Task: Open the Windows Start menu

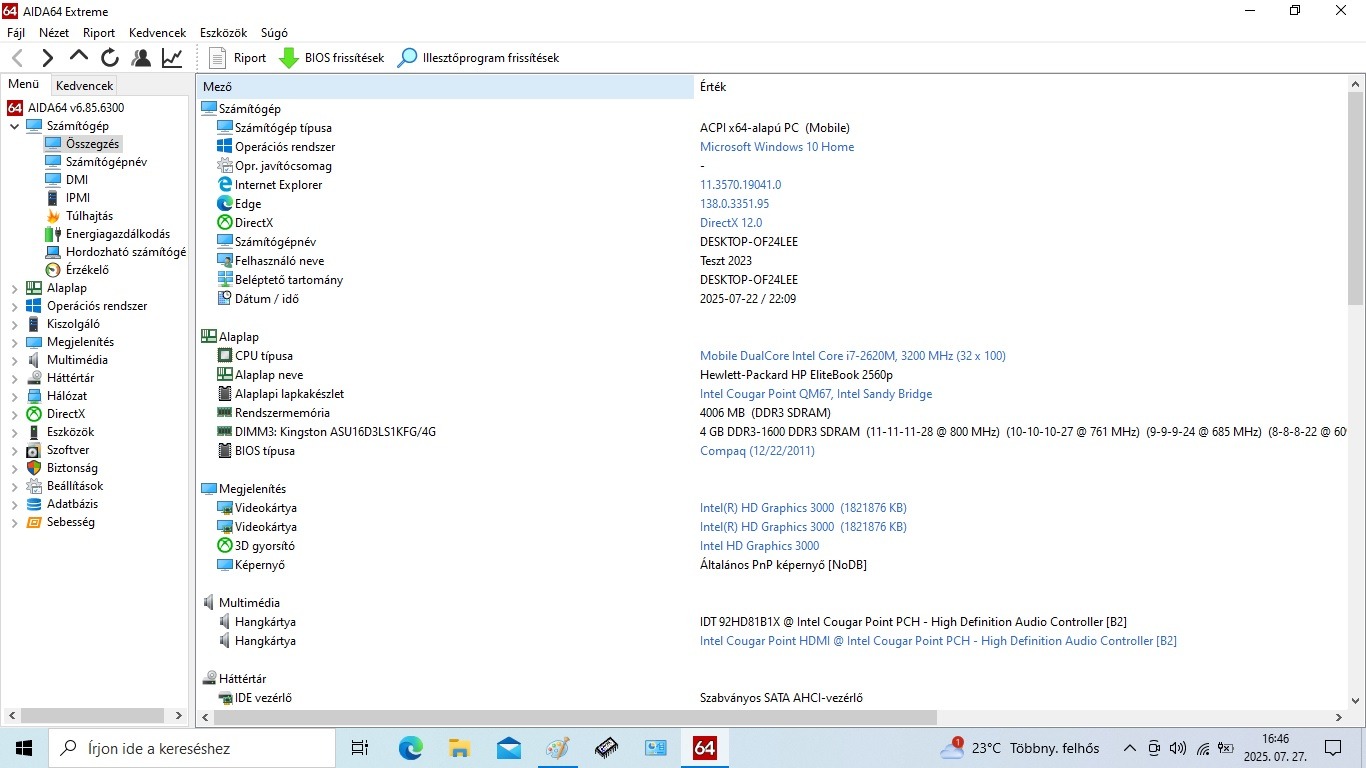Action: click(24, 748)
